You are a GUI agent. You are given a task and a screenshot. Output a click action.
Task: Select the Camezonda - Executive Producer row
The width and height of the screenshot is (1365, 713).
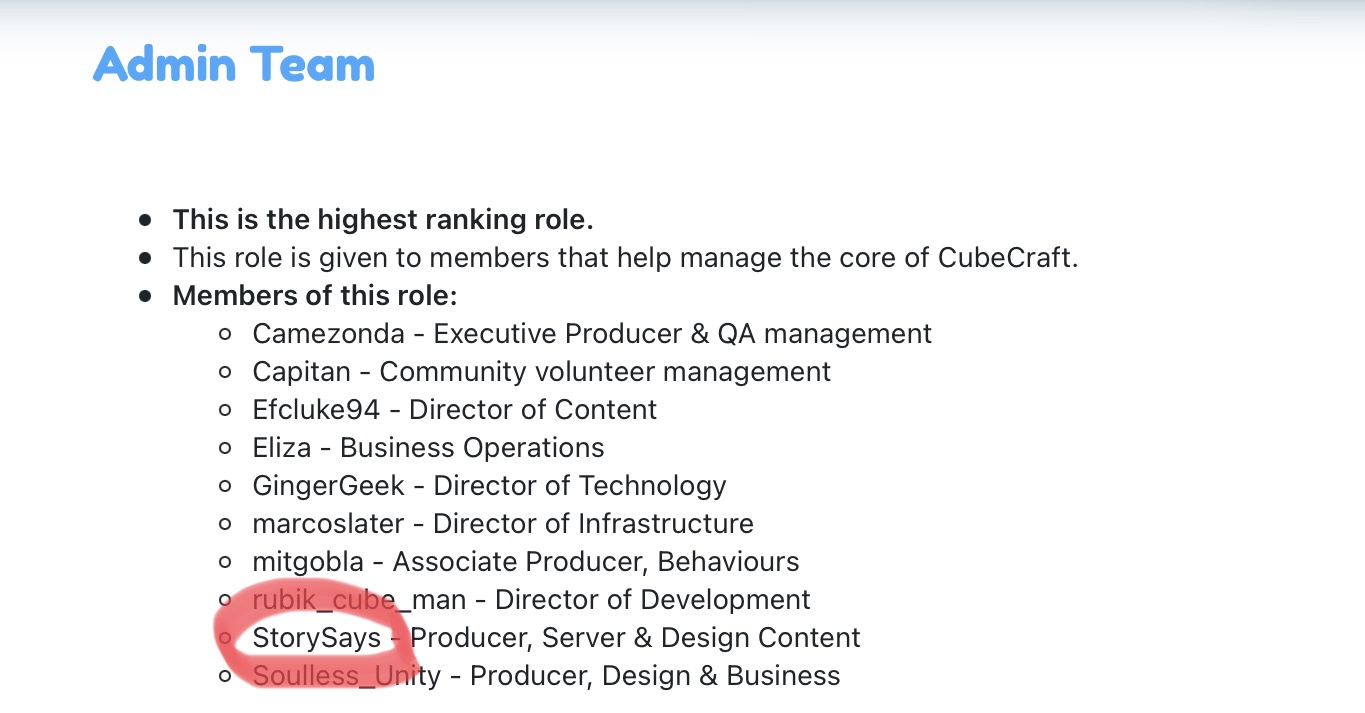592,333
